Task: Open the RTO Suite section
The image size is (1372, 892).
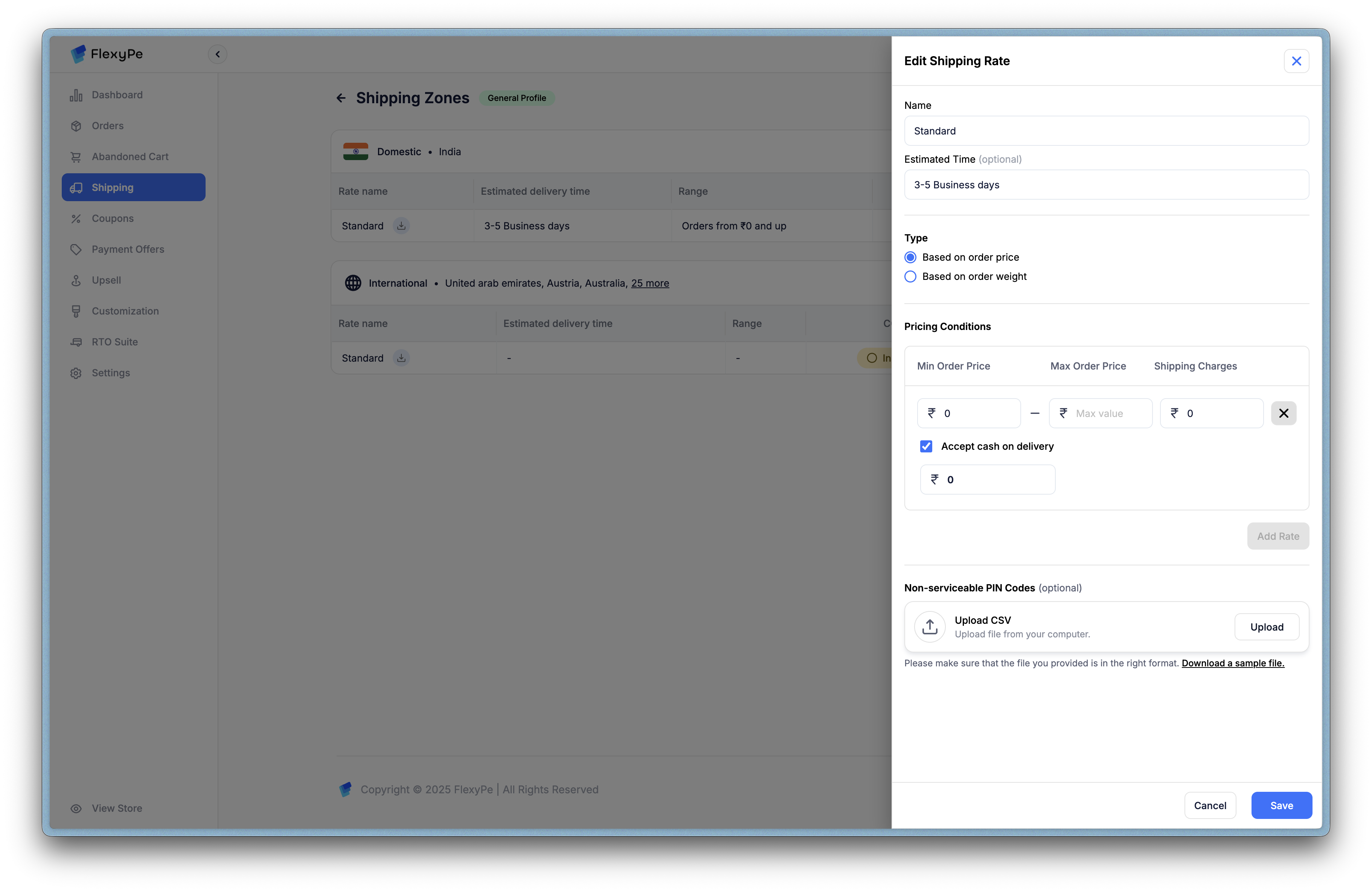Action: click(115, 342)
